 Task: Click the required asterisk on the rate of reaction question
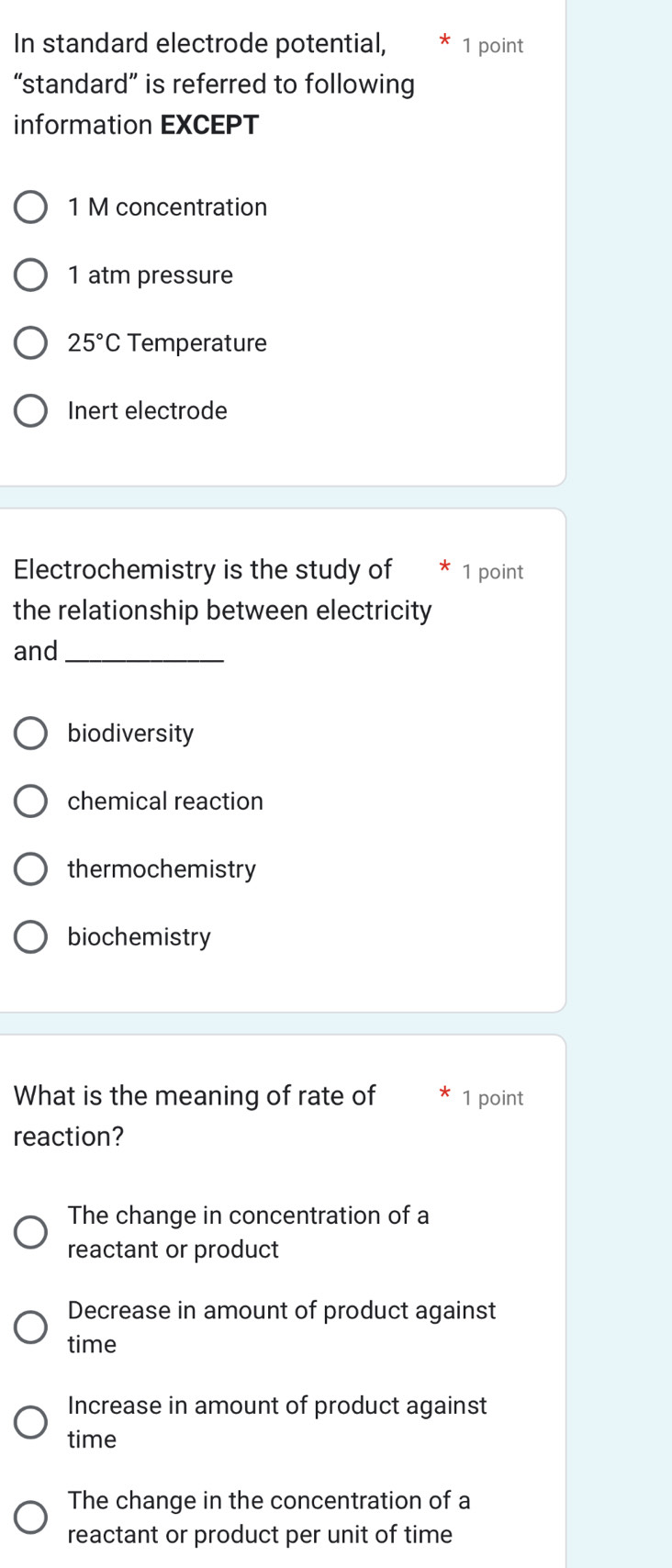coord(444,1093)
